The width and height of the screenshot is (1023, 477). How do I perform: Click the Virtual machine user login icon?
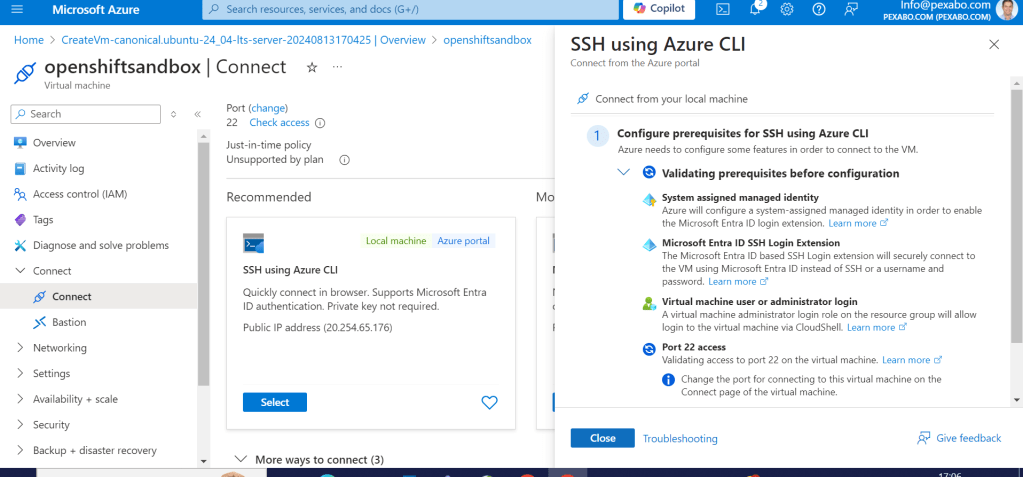coord(649,304)
